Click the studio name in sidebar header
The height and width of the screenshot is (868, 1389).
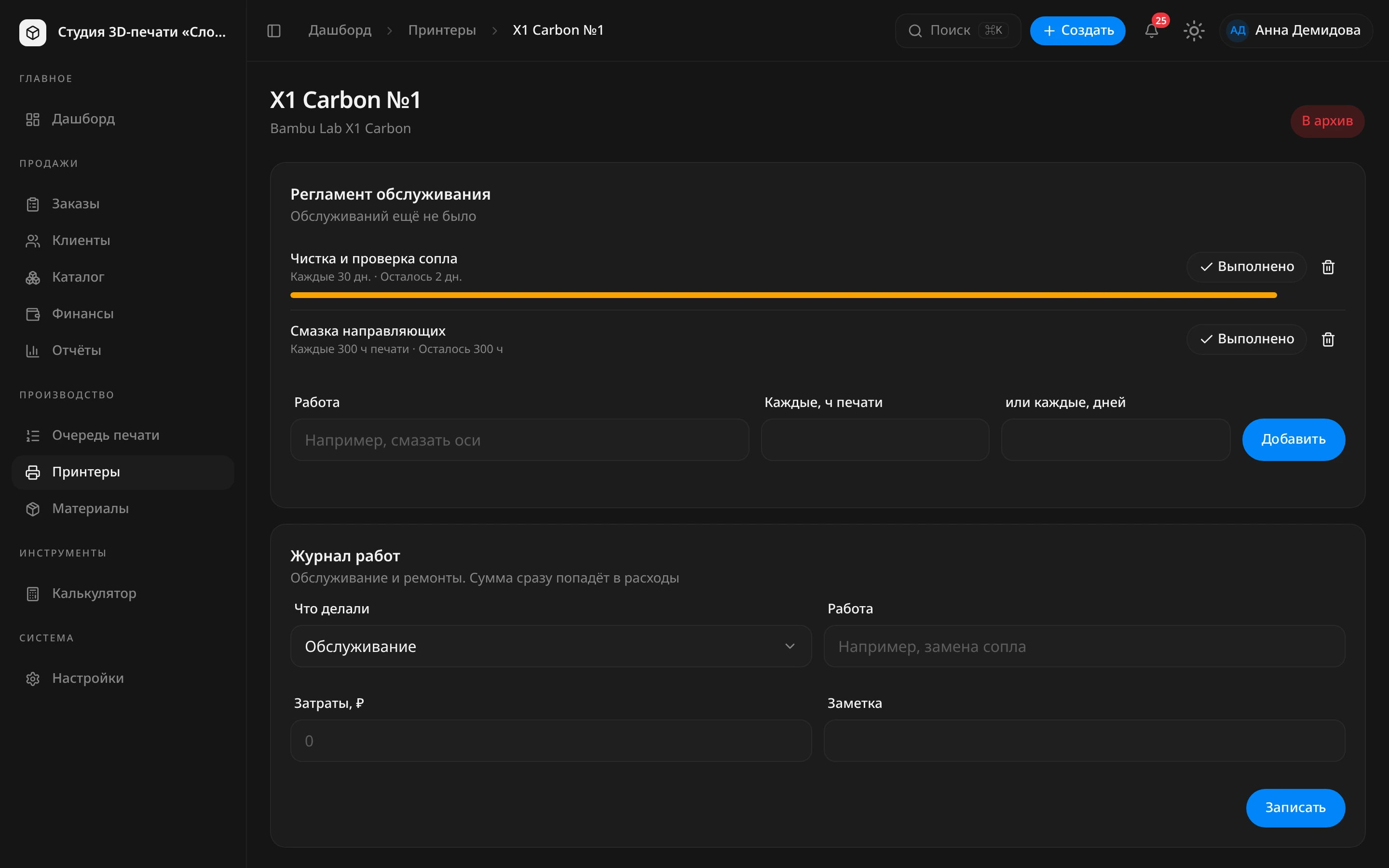tap(142, 32)
